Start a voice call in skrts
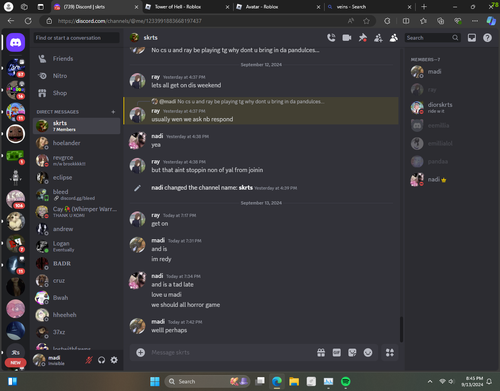 [x=331, y=38]
